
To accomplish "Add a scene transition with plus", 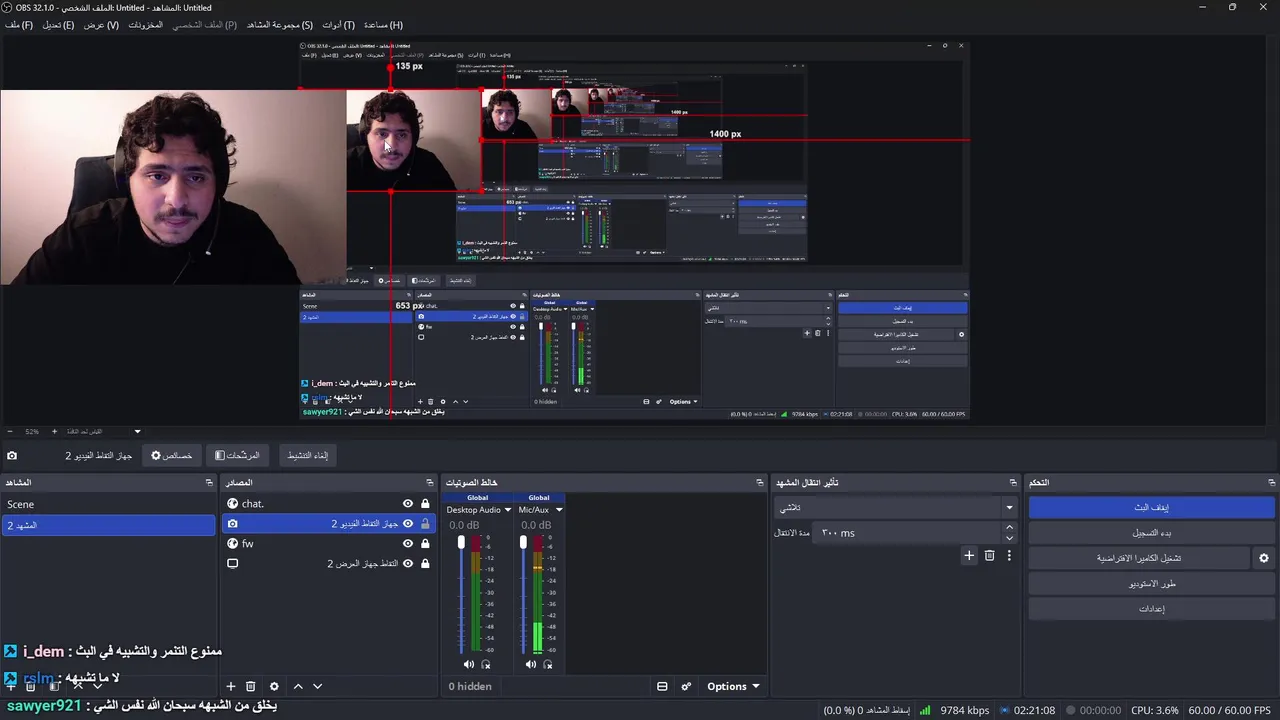I will (x=968, y=555).
